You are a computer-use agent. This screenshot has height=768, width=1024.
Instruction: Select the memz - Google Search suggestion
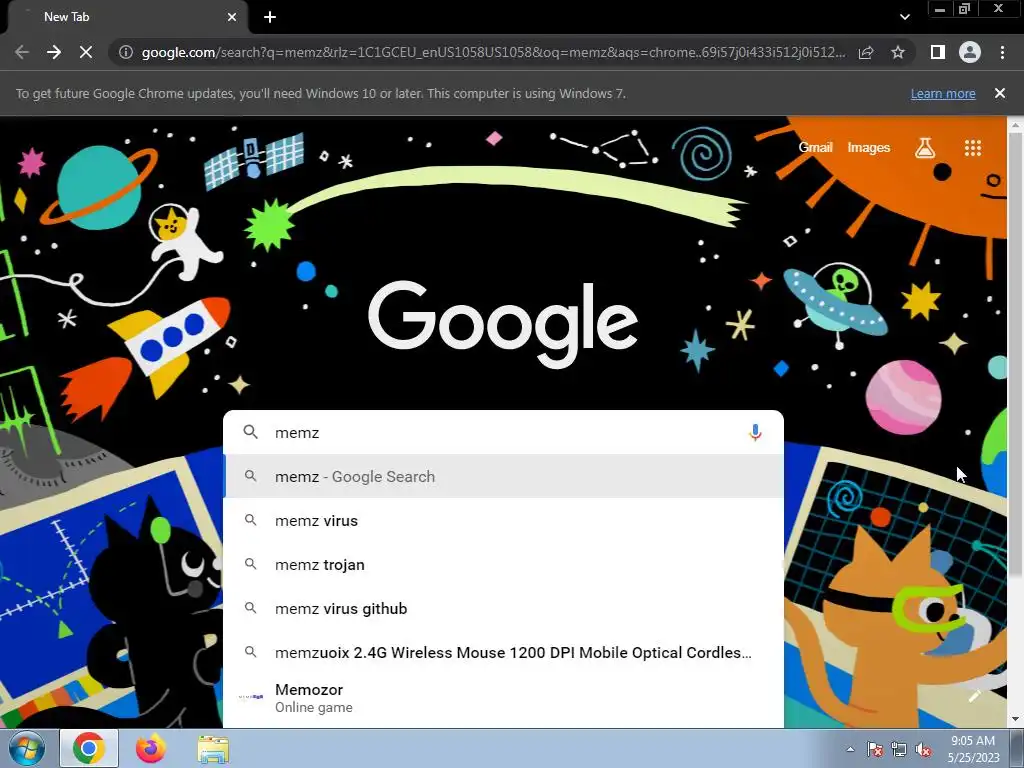click(503, 477)
